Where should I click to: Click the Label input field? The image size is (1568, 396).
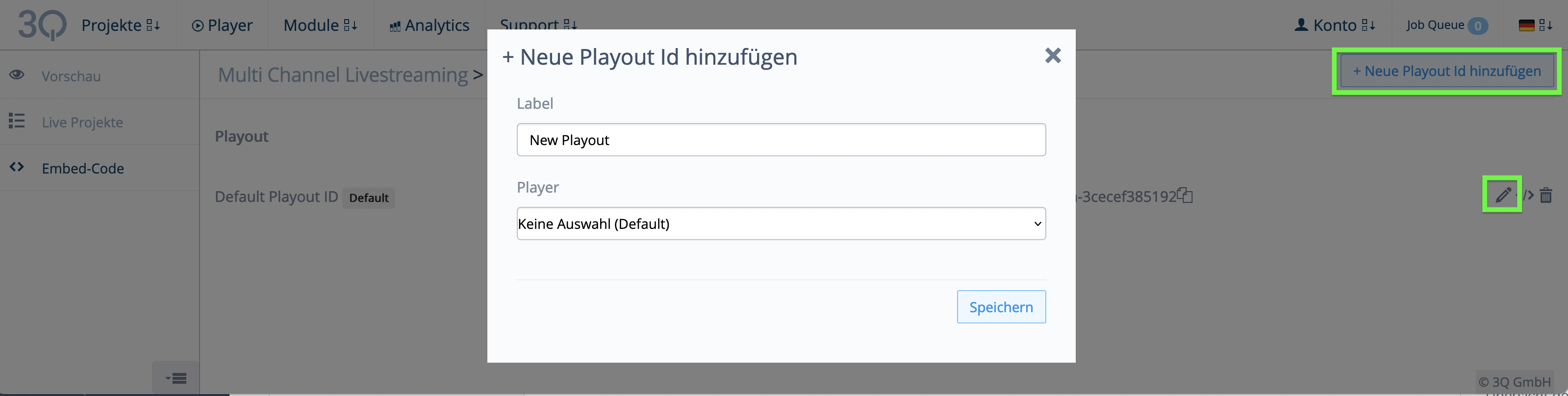[x=781, y=140]
